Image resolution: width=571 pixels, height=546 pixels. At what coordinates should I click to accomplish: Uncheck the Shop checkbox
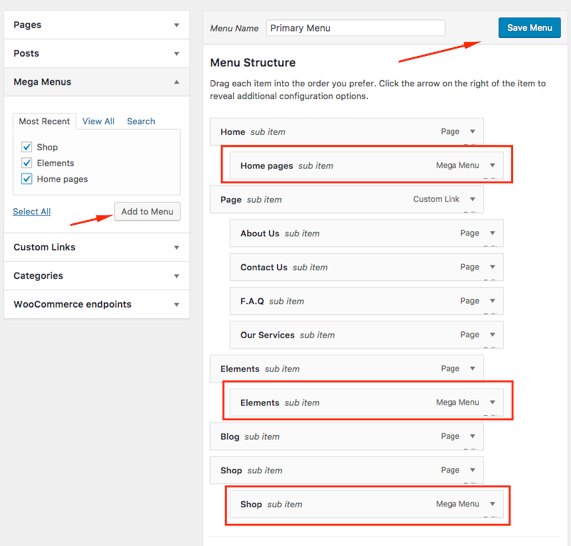pos(27,147)
